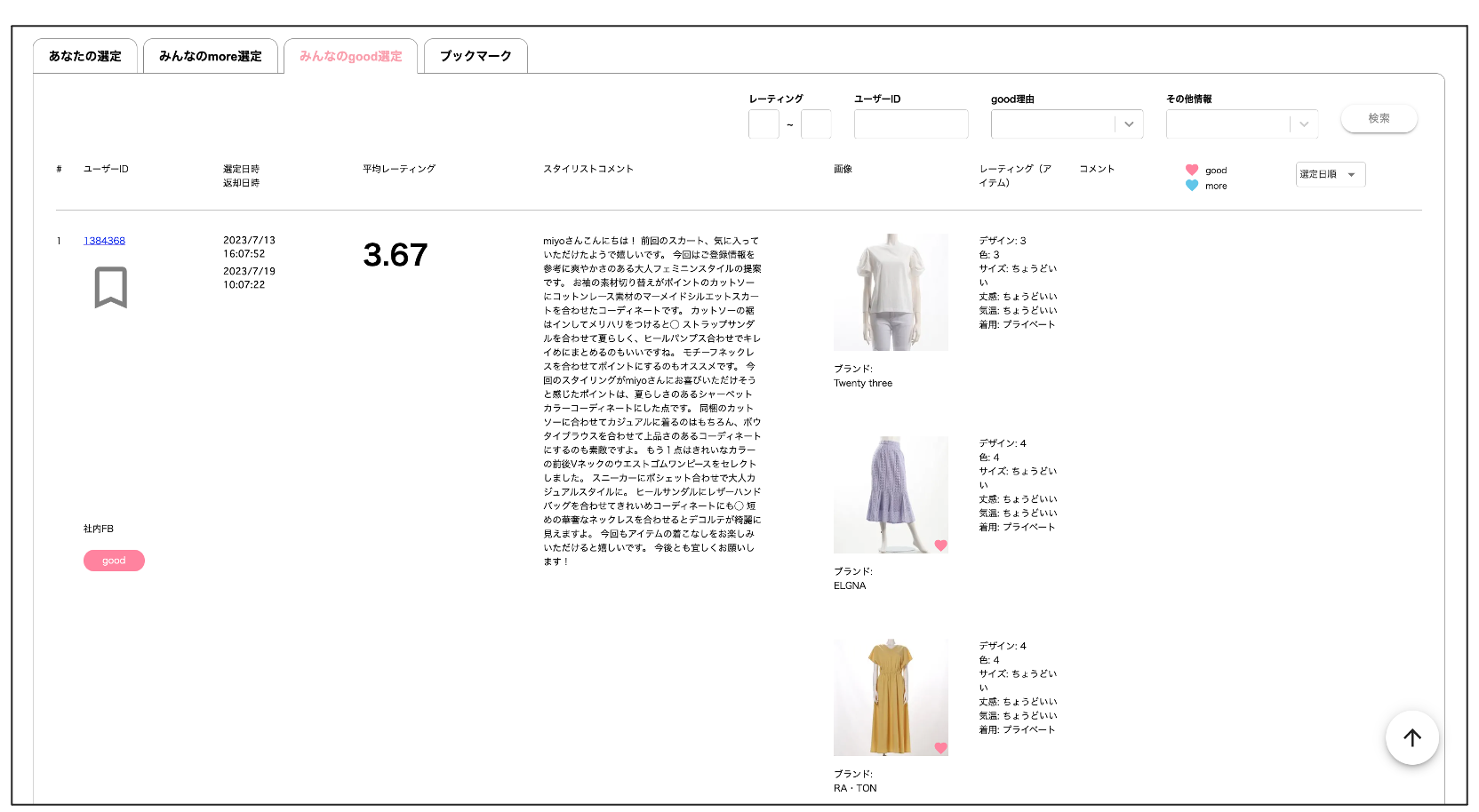
Task: Open the みんなのmore選定 tab
Action: [211, 56]
